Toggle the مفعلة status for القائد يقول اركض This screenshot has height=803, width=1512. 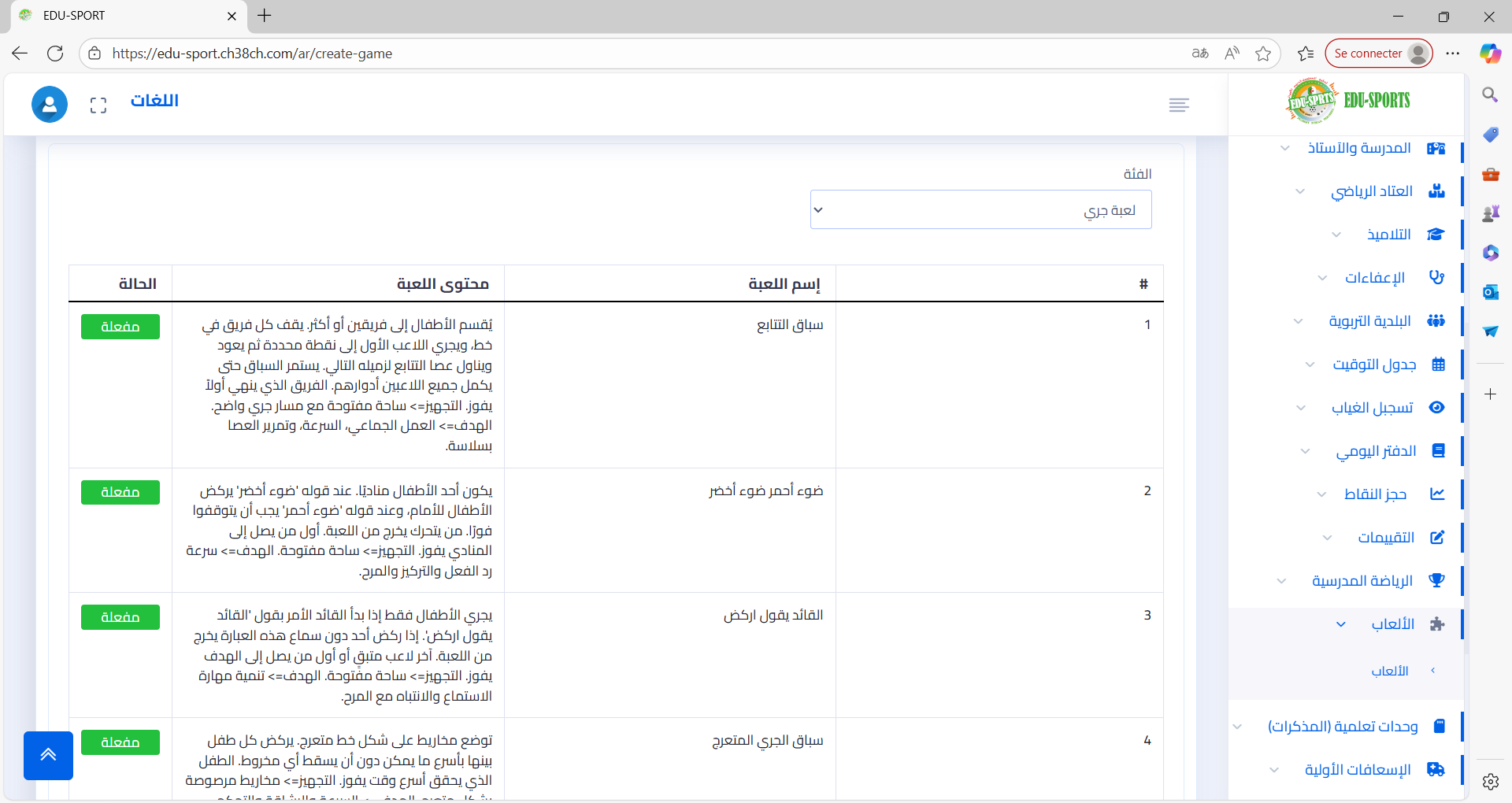pyautogui.click(x=120, y=617)
